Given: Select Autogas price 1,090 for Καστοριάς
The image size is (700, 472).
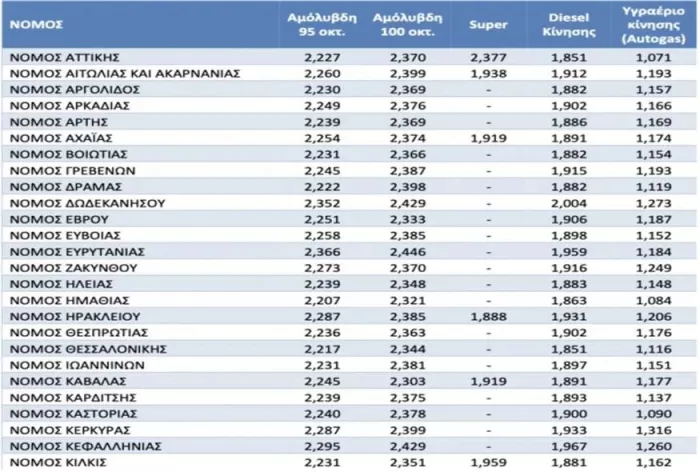Looking at the screenshot, I should click(654, 414).
